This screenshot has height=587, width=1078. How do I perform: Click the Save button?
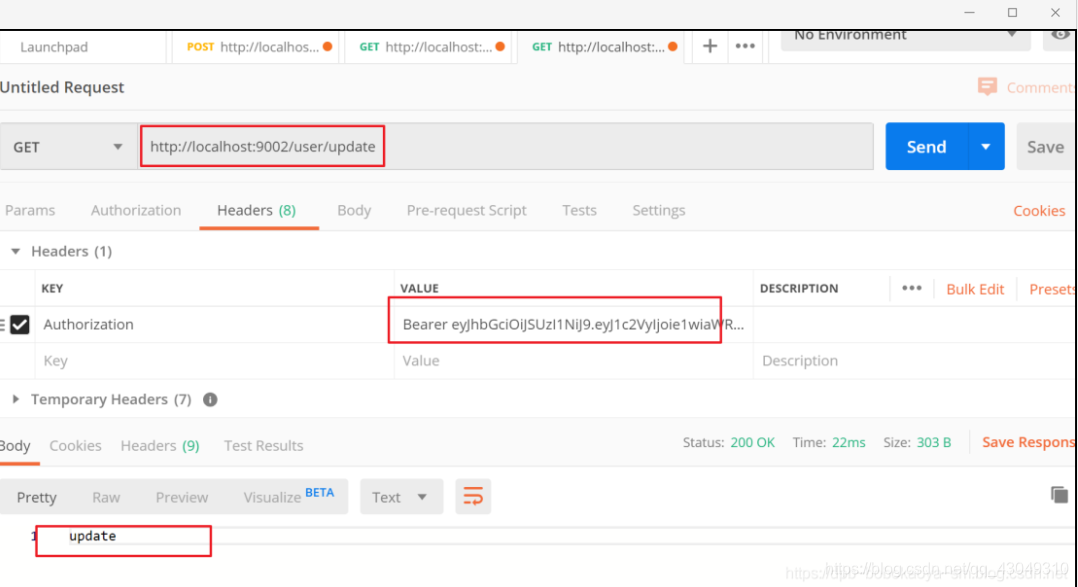(x=1046, y=146)
